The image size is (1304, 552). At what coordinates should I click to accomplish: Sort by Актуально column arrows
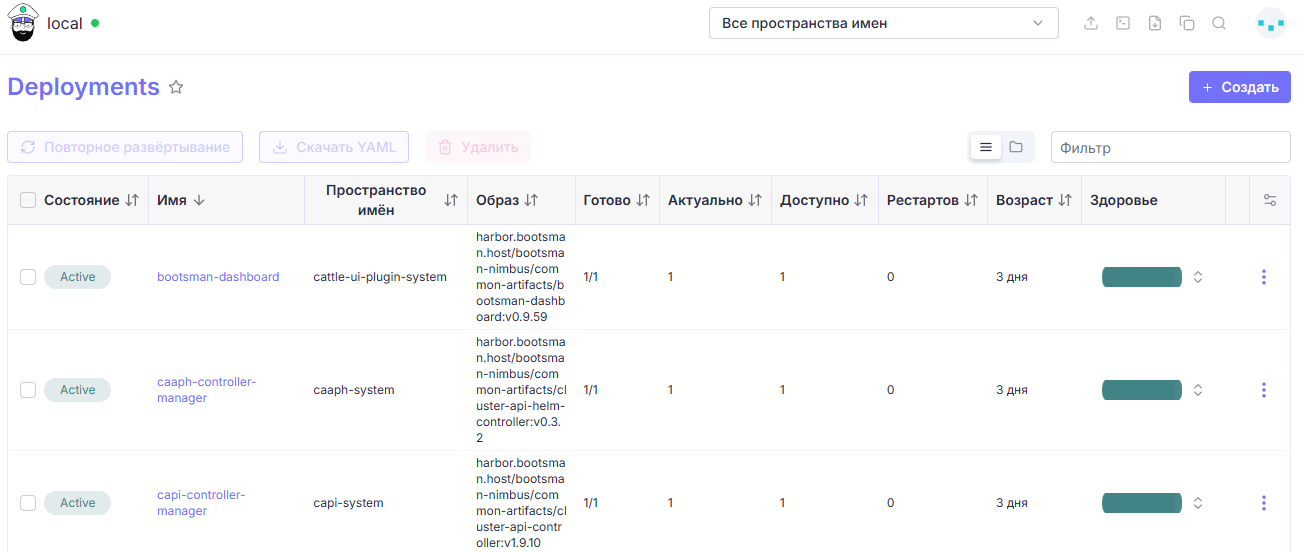point(755,200)
